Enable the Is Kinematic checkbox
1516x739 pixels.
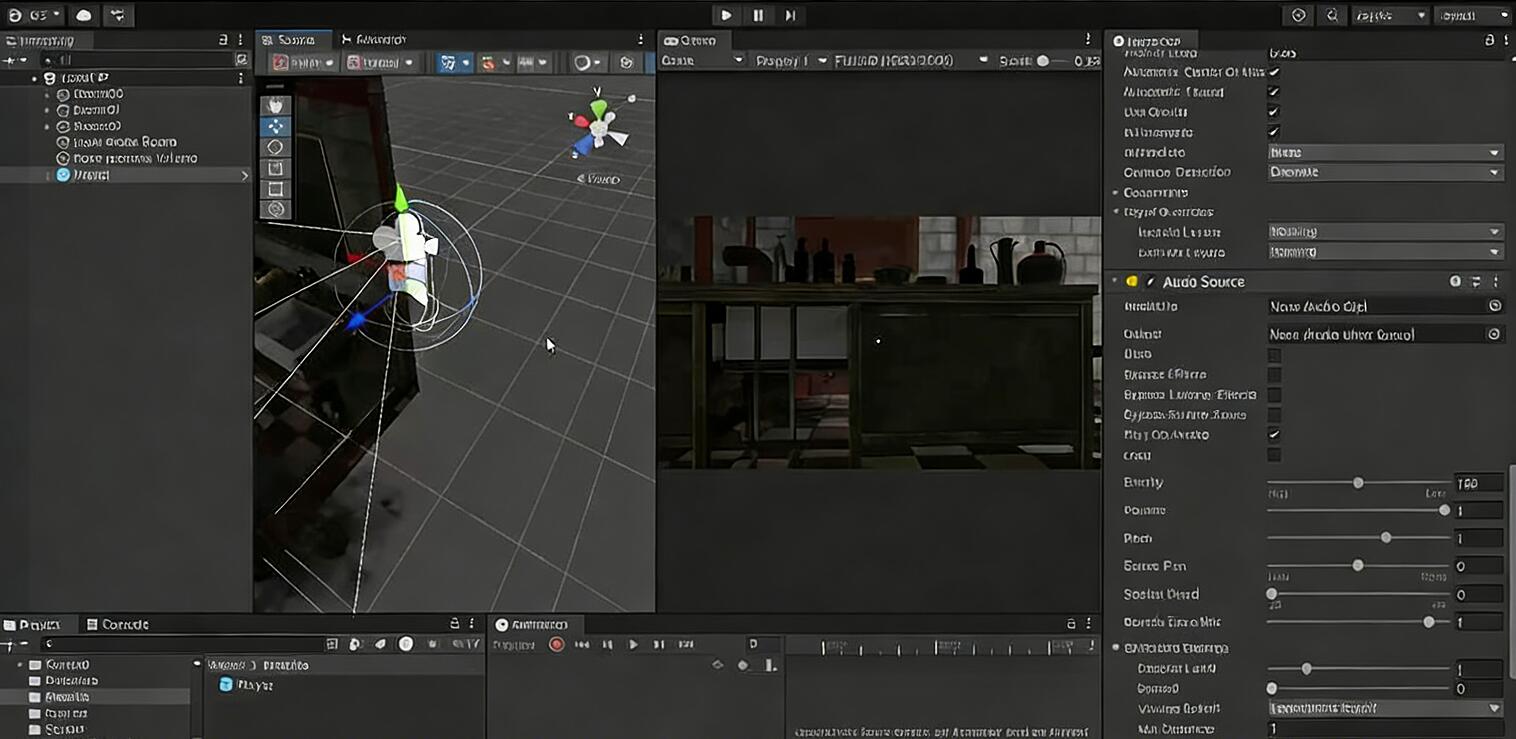[x=1273, y=131]
